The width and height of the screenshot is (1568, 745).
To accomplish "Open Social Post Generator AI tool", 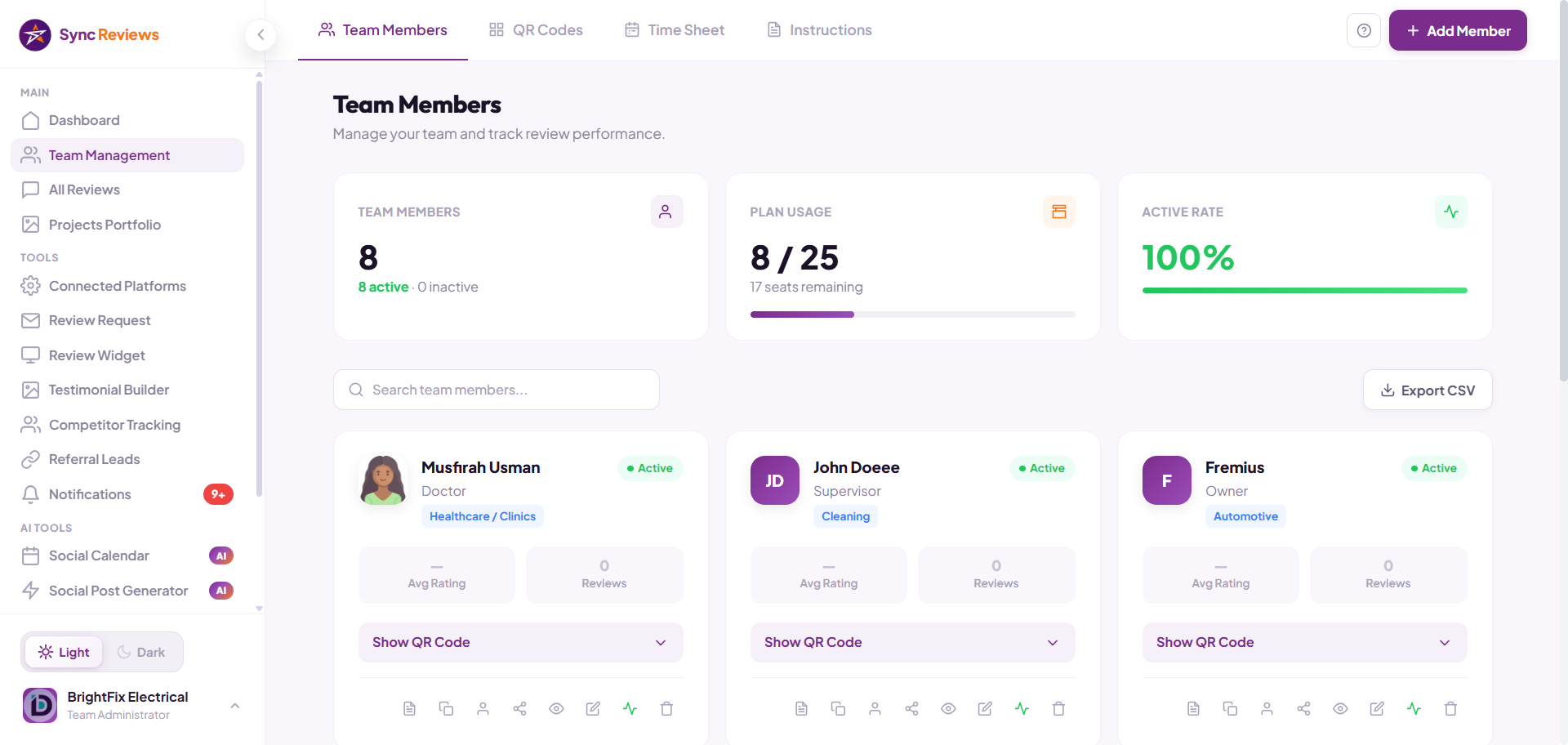I will (127, 591).
